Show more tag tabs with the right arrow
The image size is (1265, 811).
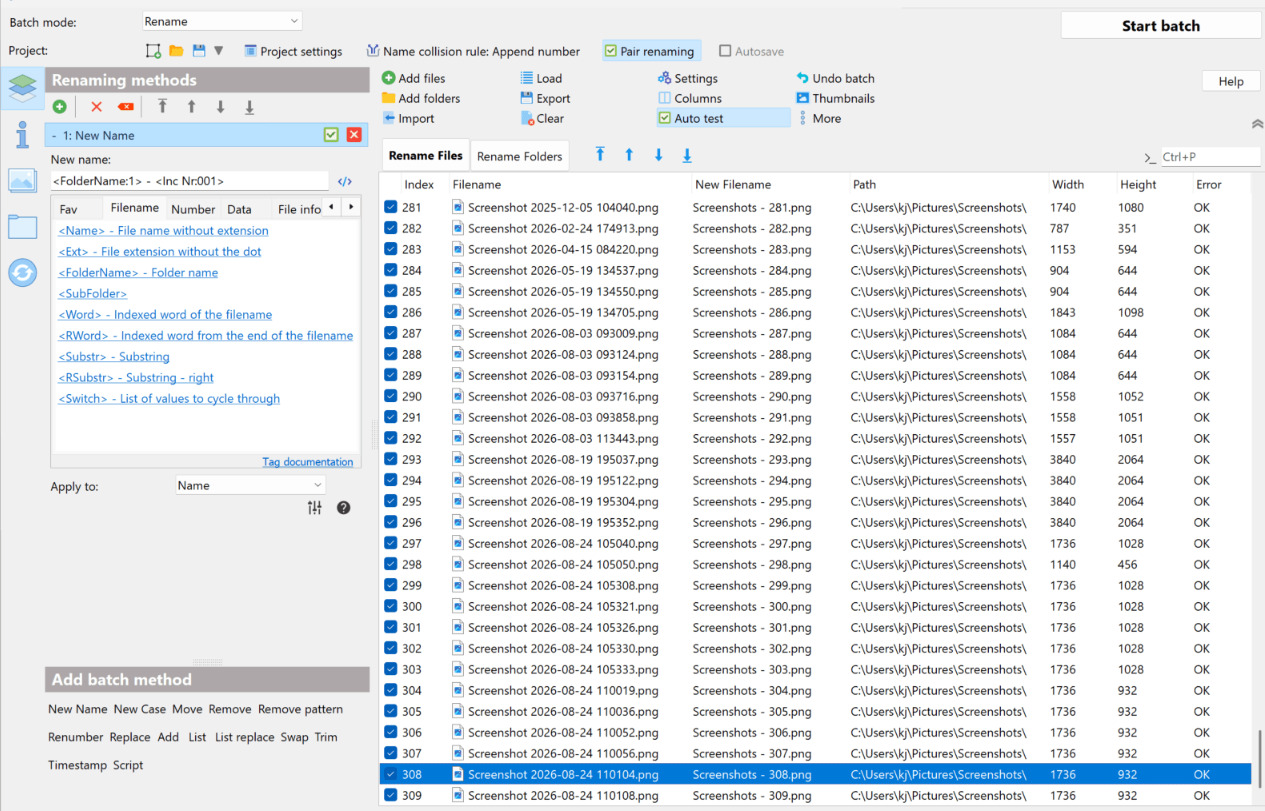pos(352,207)
